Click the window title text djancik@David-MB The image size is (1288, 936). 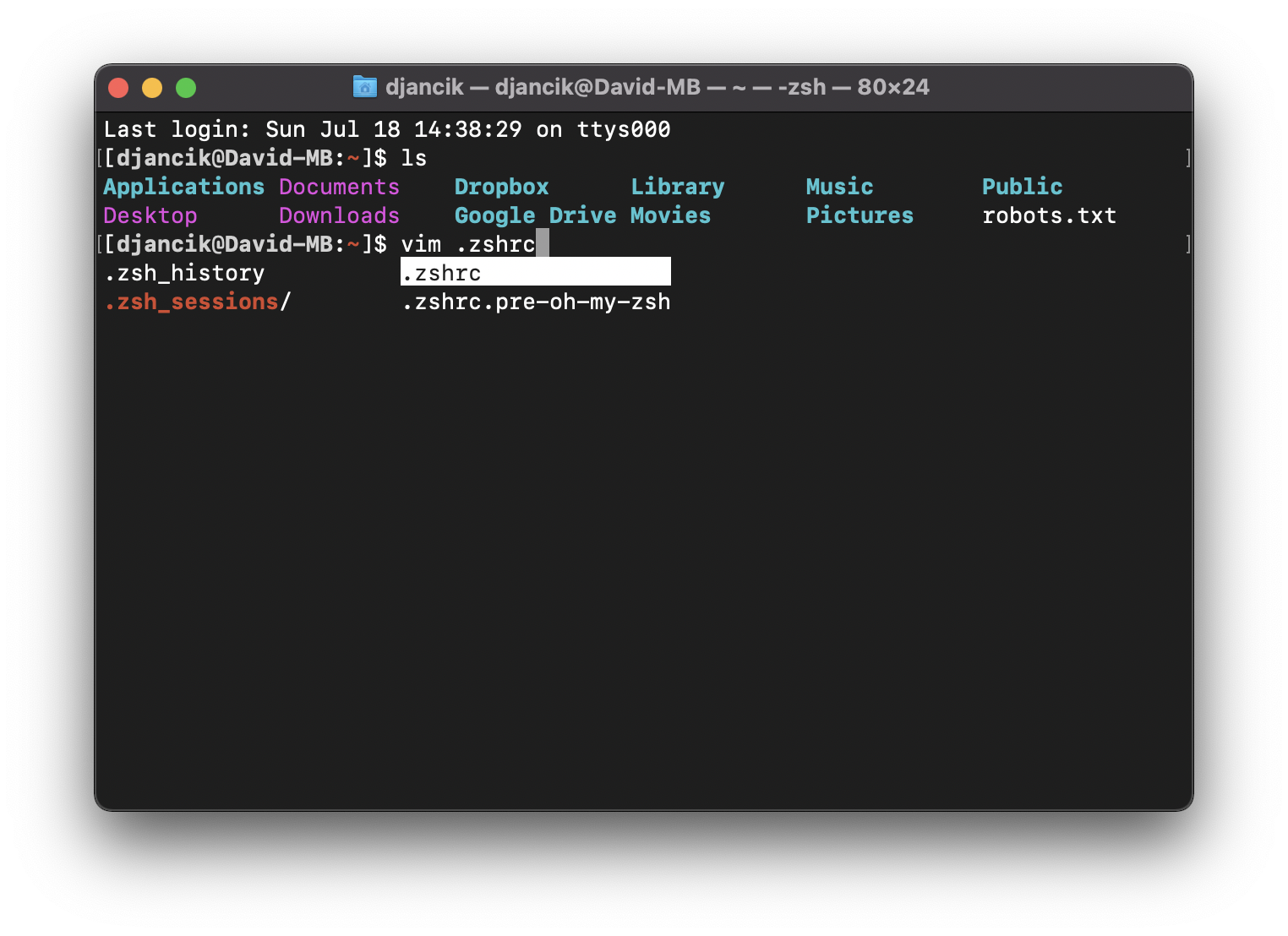pyautogui.click(x=598, y=87)
